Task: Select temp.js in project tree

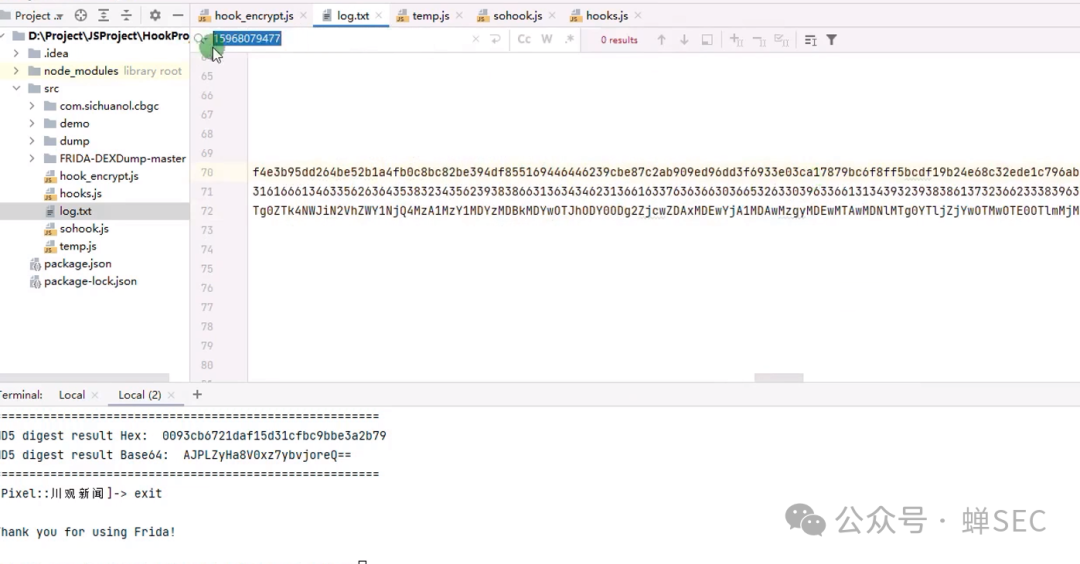Action: pos(77,247)
